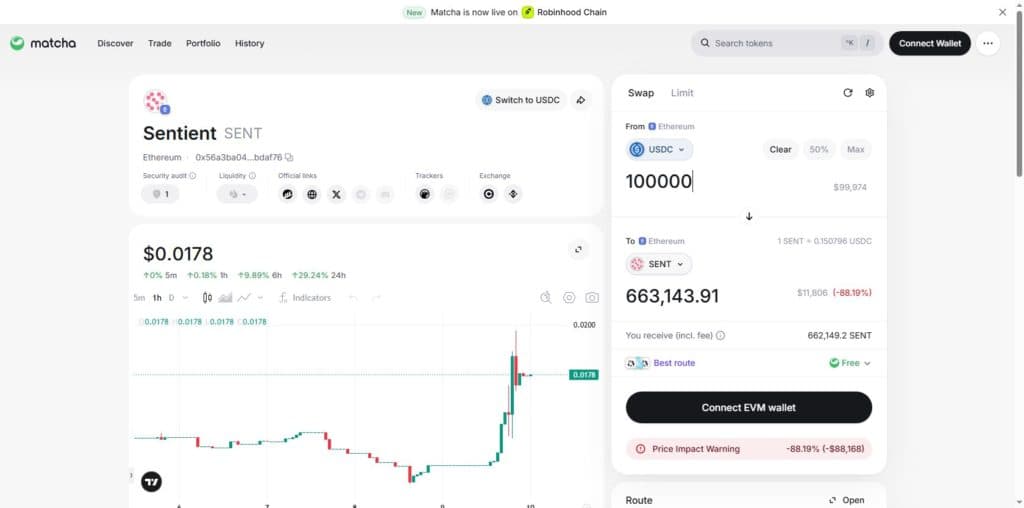
Task: Copy the SENT contract address
Action: coord(289,157)
